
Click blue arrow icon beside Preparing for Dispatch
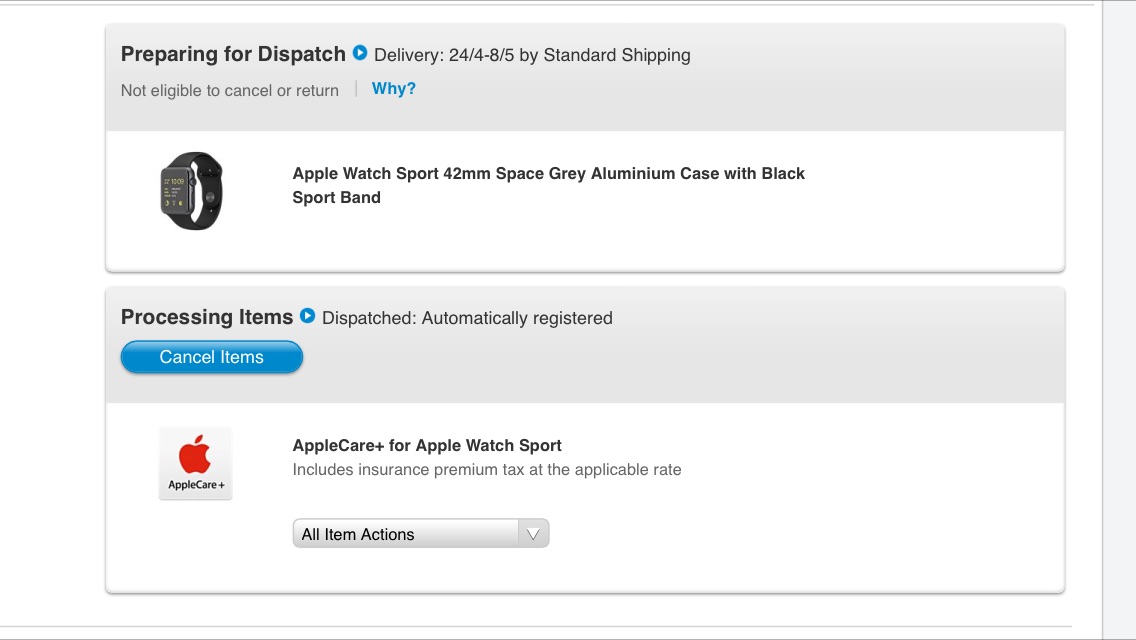[360, 53]
